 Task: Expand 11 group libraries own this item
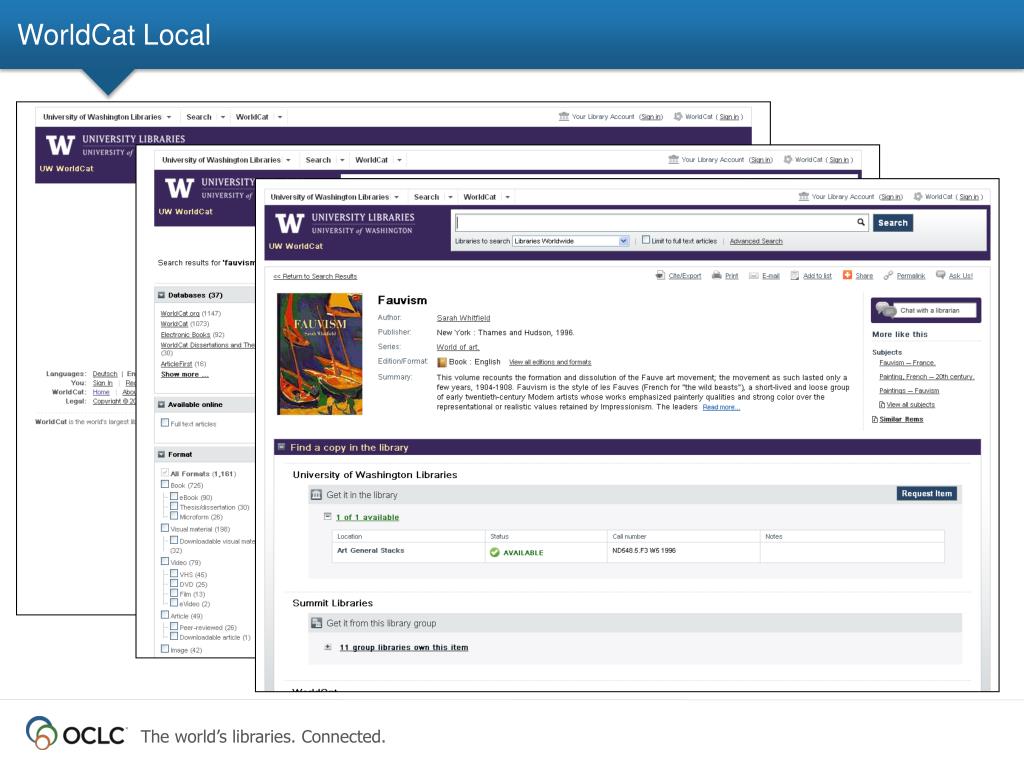[x=328, y=647]
